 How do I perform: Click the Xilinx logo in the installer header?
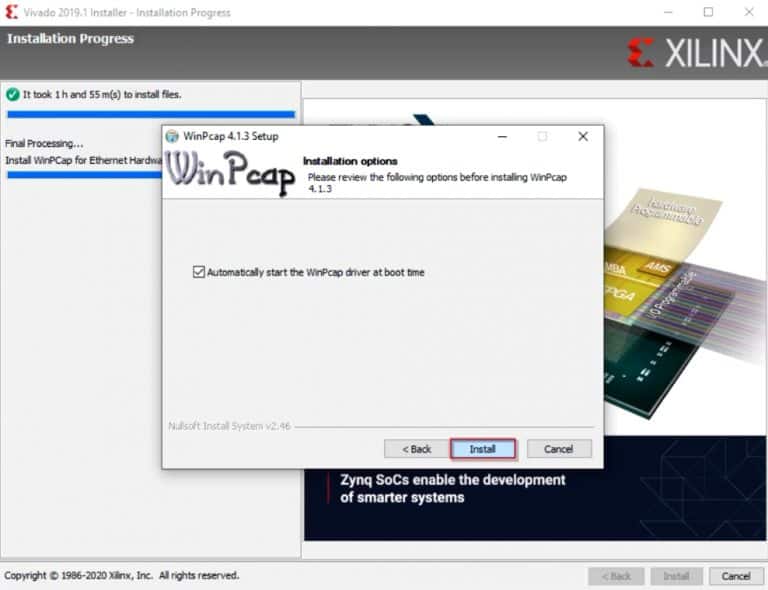pyautogui.click(x=694, y=53)
